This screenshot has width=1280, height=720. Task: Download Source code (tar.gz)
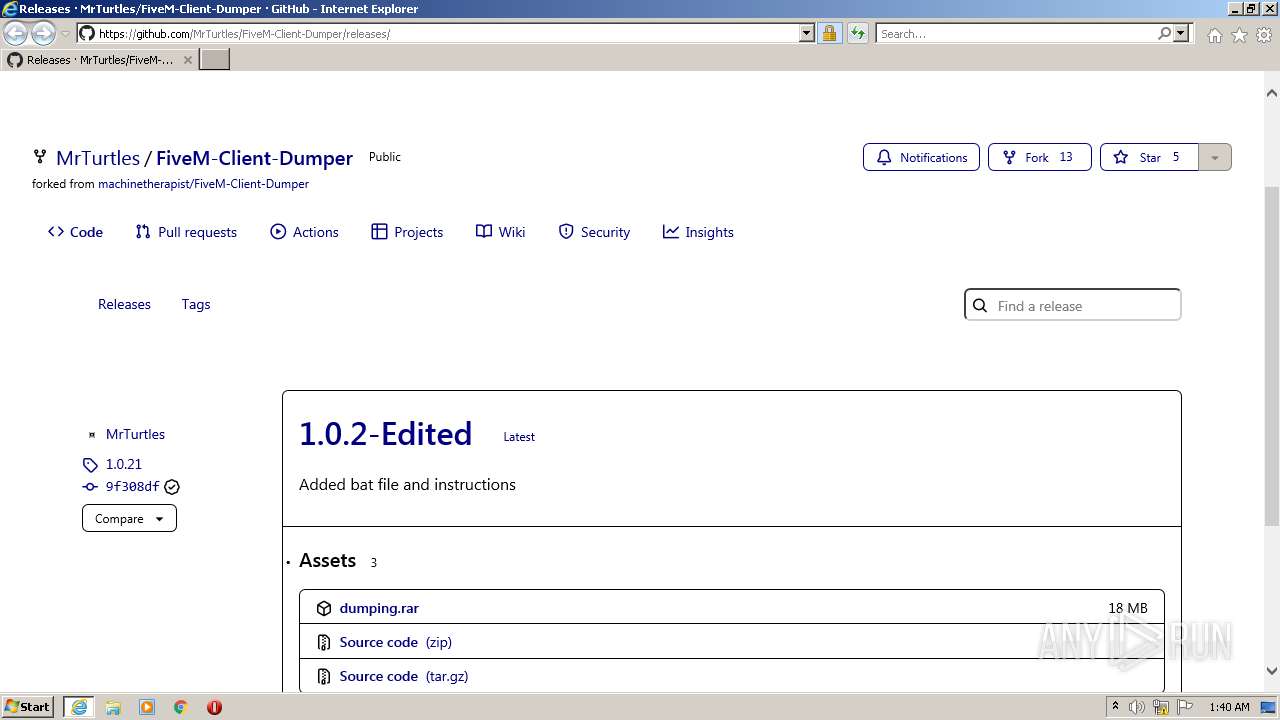(404, 676)
